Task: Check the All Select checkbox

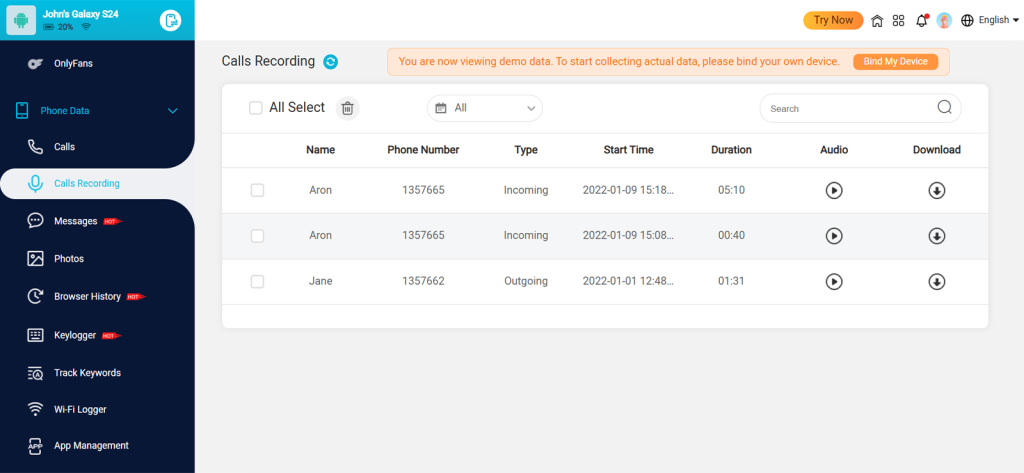Action: click(256, 108)
